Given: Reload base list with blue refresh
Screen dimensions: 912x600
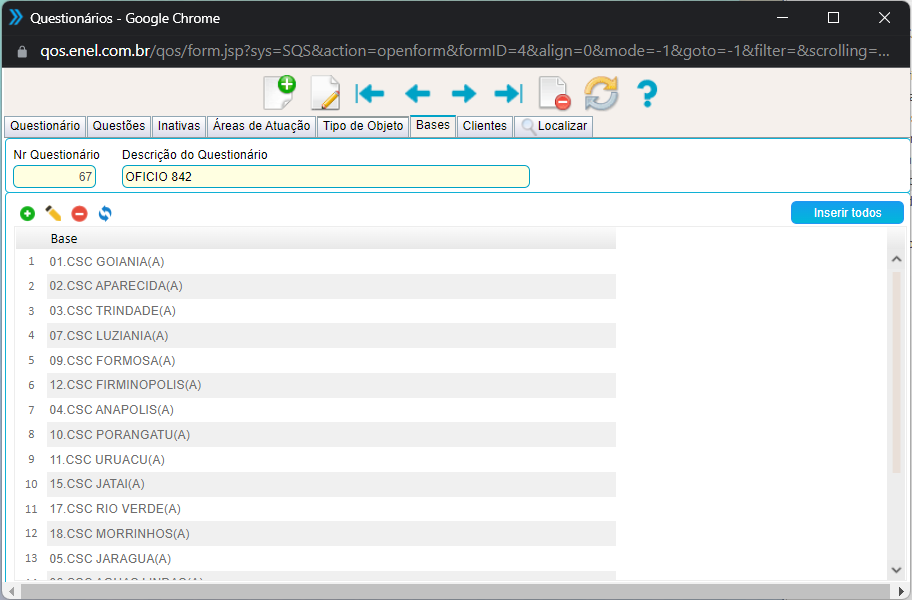Looking at the screenshot, I should pyautogui.click(x=105, y=214).
